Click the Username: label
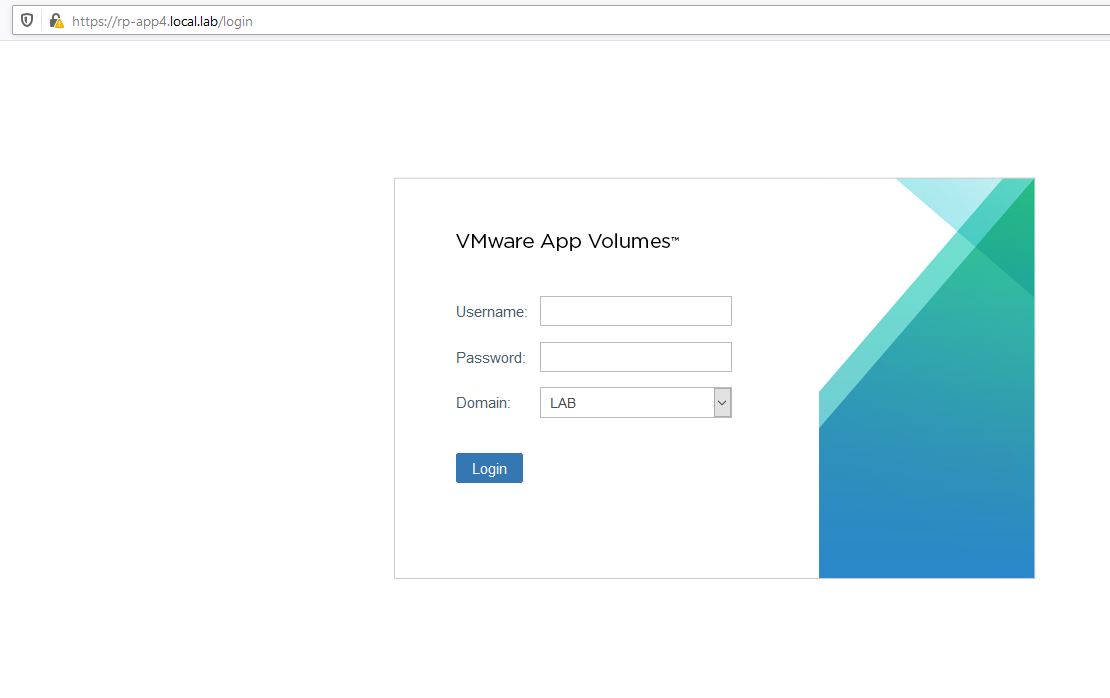 (491, 311)
